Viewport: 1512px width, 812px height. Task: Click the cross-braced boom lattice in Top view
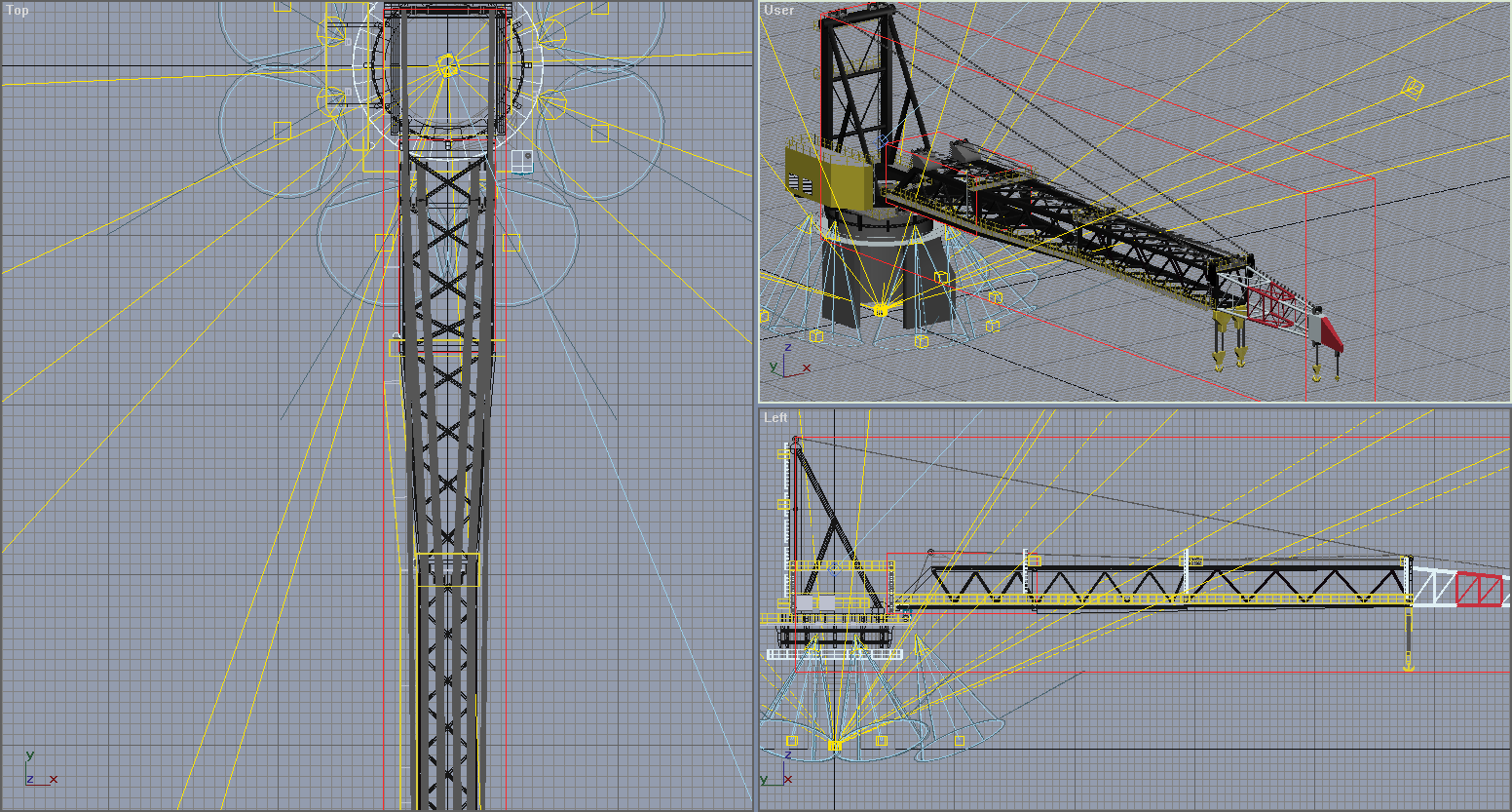pos(447,390)
